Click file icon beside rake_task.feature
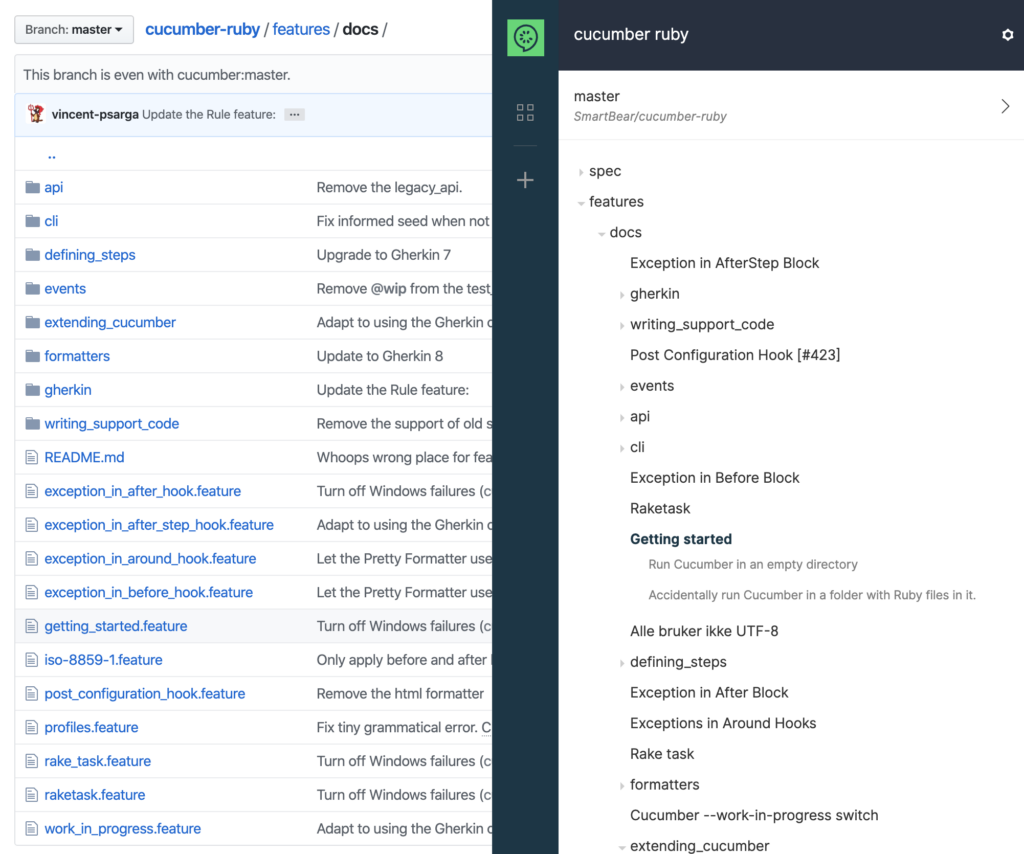The height and width of the screenshot is (854, 1024). [31, 761]
